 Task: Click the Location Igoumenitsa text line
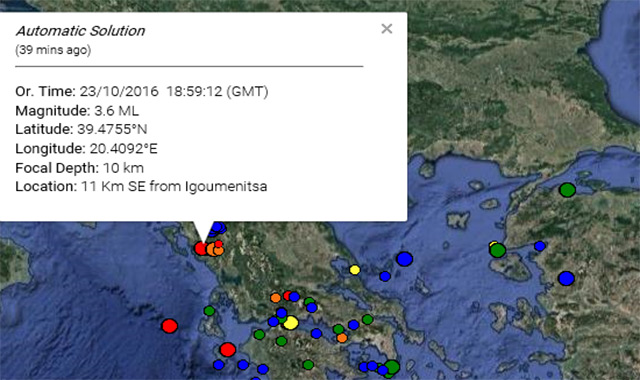click(141, 187)
